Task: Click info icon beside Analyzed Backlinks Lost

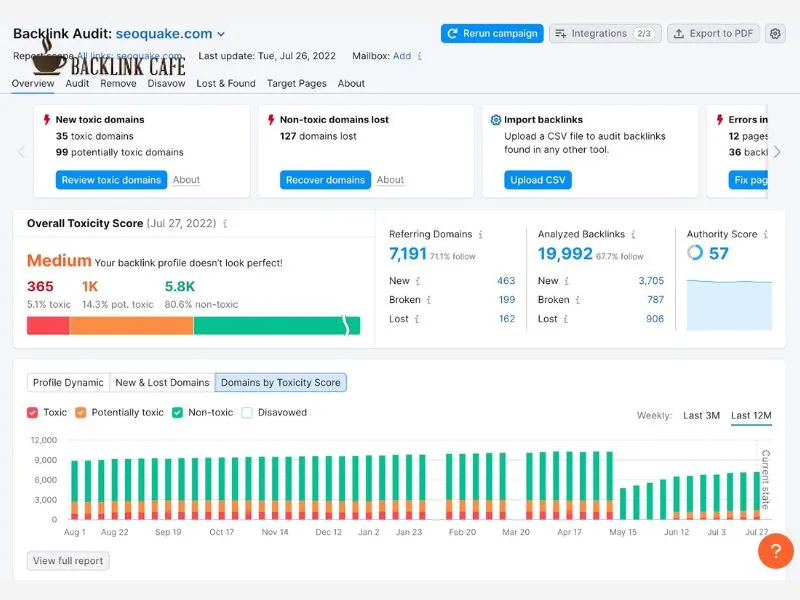Action: click(x=566, y=319)
